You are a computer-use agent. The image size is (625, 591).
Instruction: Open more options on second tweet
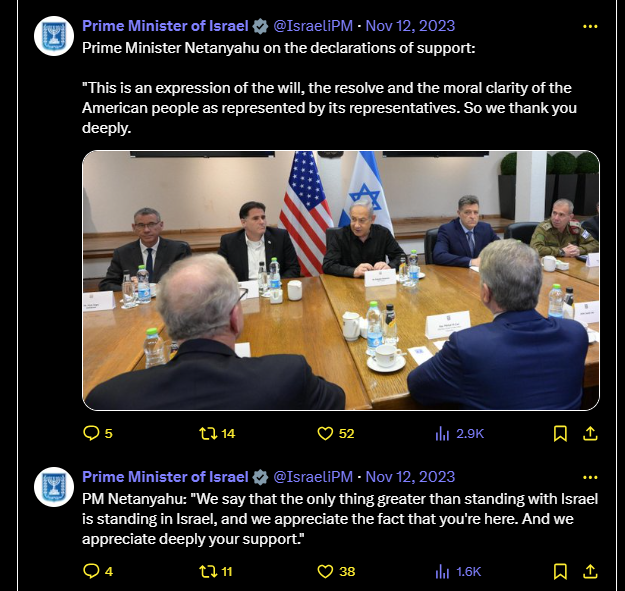pyautogui.click(x=590, y=477)
